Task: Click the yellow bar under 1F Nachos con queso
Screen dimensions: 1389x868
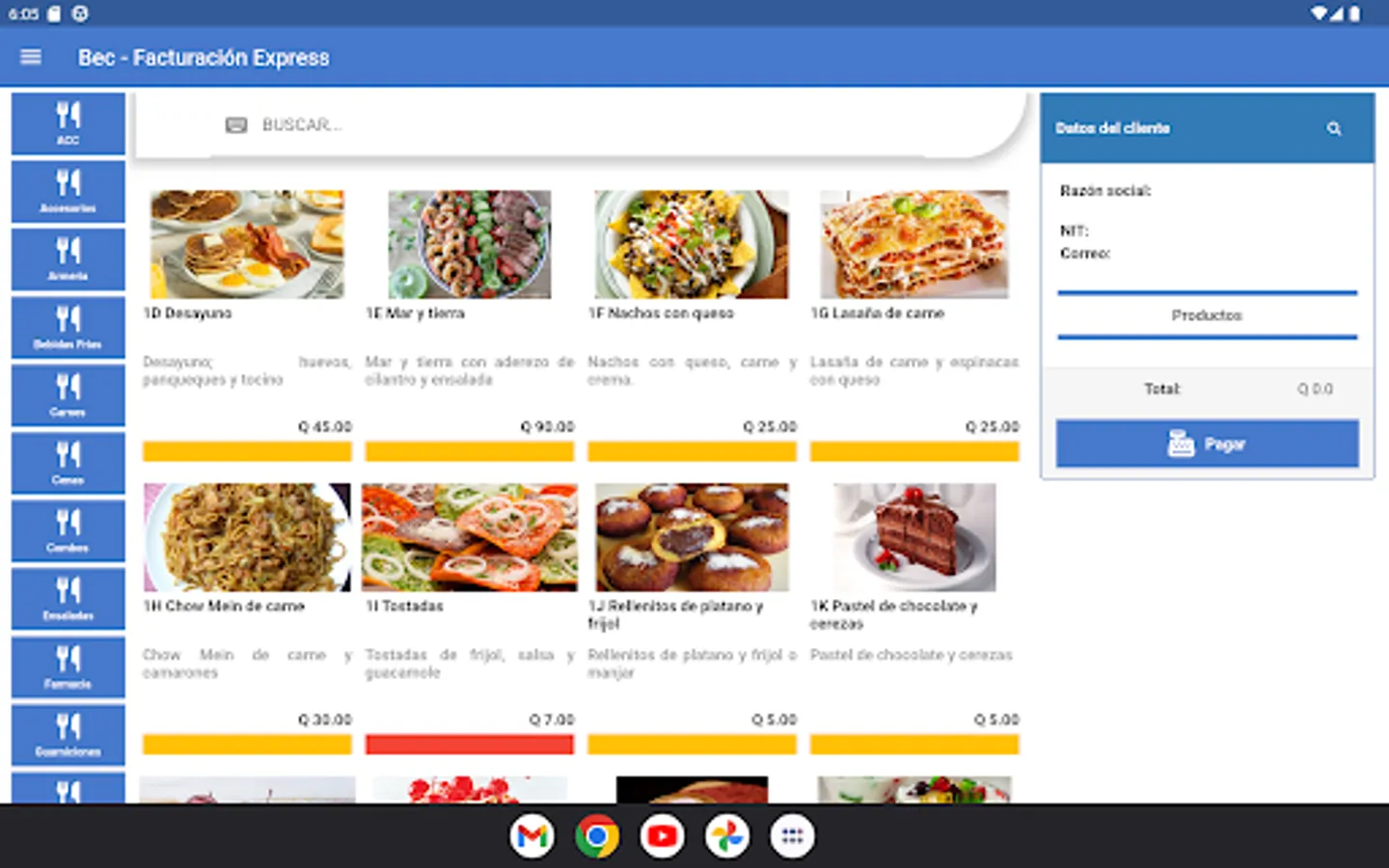Action: pyautogui.click(x=693, y=451)
